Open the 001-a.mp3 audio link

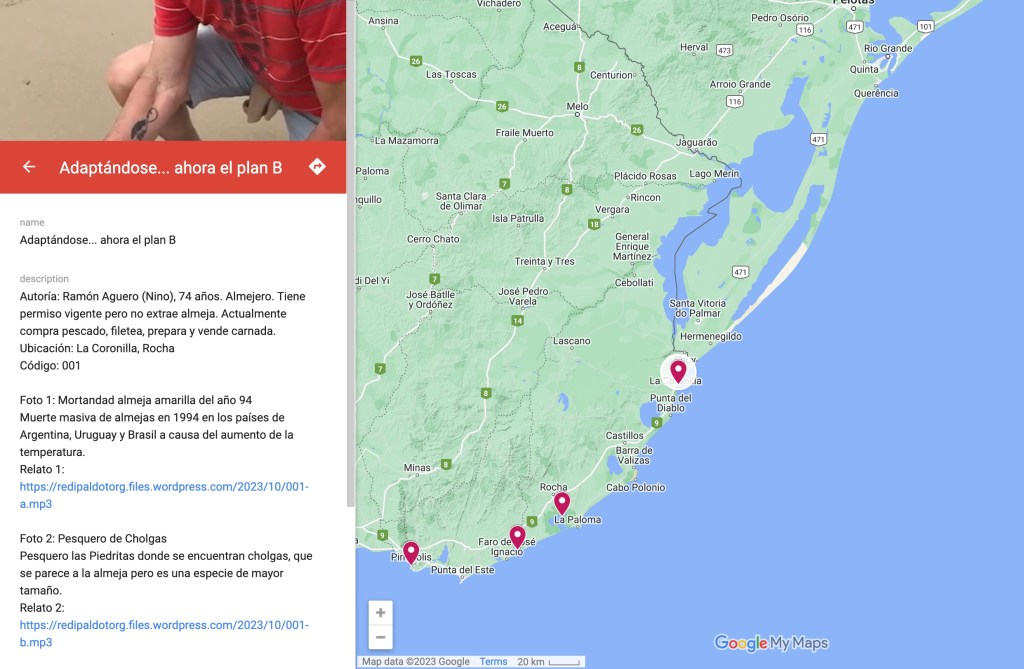tap(164, 495)
